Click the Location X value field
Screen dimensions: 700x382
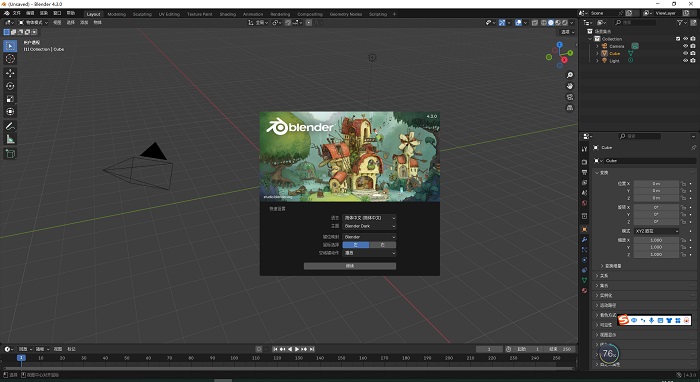click(656, 183)
